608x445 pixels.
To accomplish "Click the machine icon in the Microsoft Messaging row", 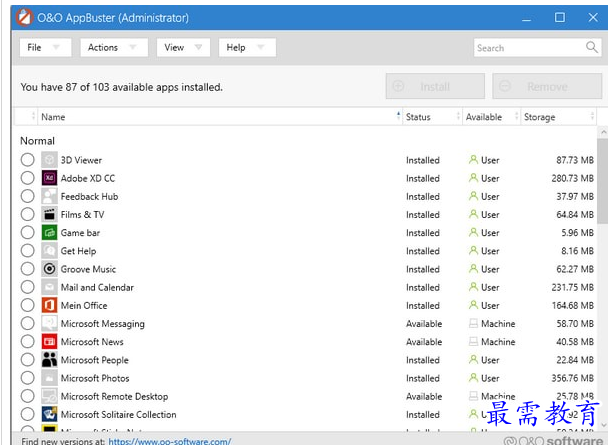I will pyautogui.click(x=473, y=323).
